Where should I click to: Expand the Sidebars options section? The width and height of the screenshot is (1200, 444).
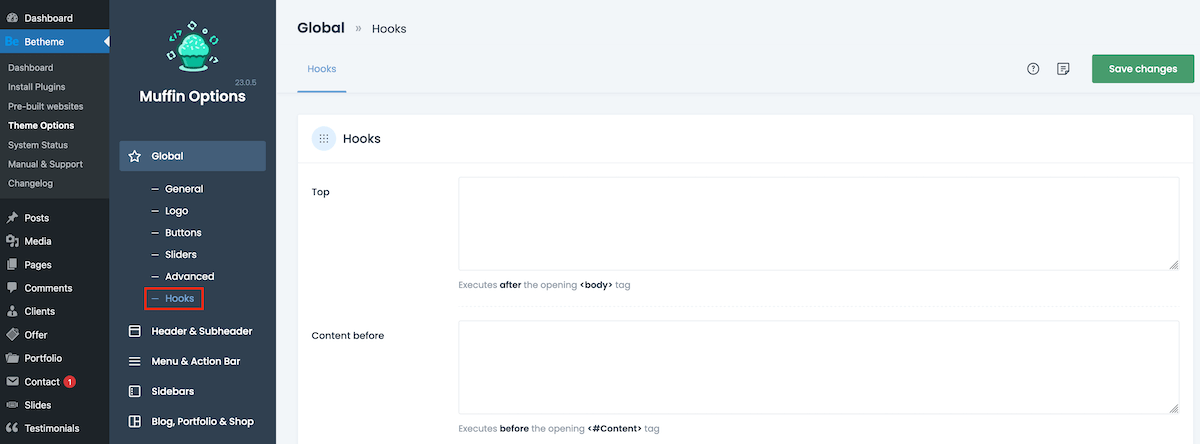[172, 391]
